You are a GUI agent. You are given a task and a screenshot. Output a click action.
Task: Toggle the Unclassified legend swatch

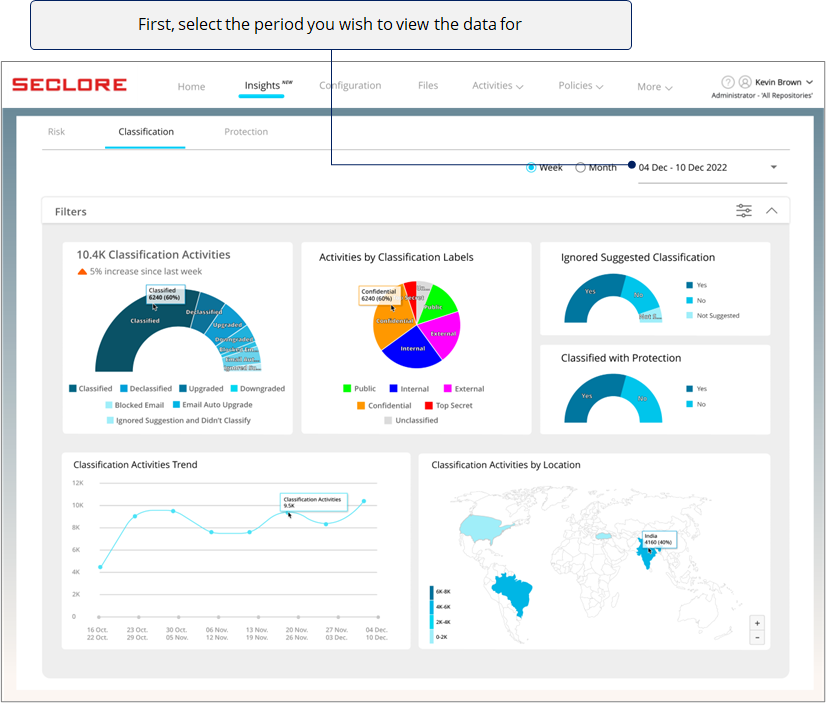click(x=388, y=420)
